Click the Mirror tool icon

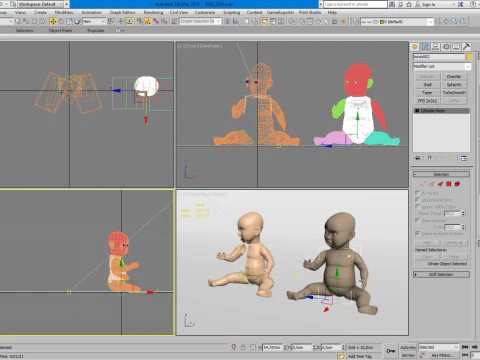point(228,21)
